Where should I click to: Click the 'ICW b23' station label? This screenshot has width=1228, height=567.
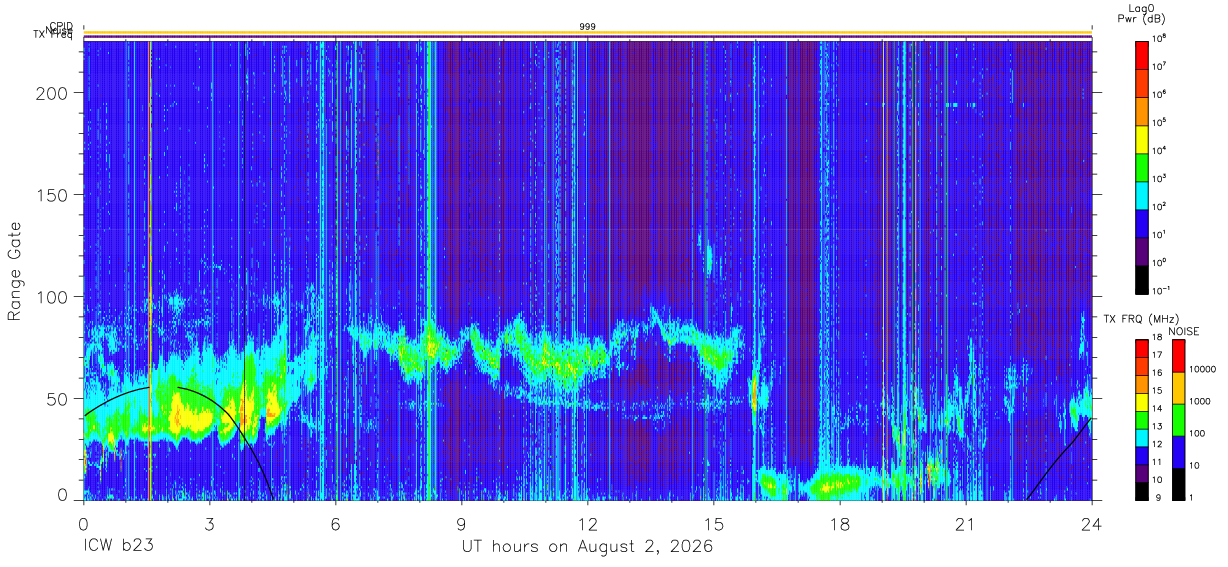tap(118, 547)
